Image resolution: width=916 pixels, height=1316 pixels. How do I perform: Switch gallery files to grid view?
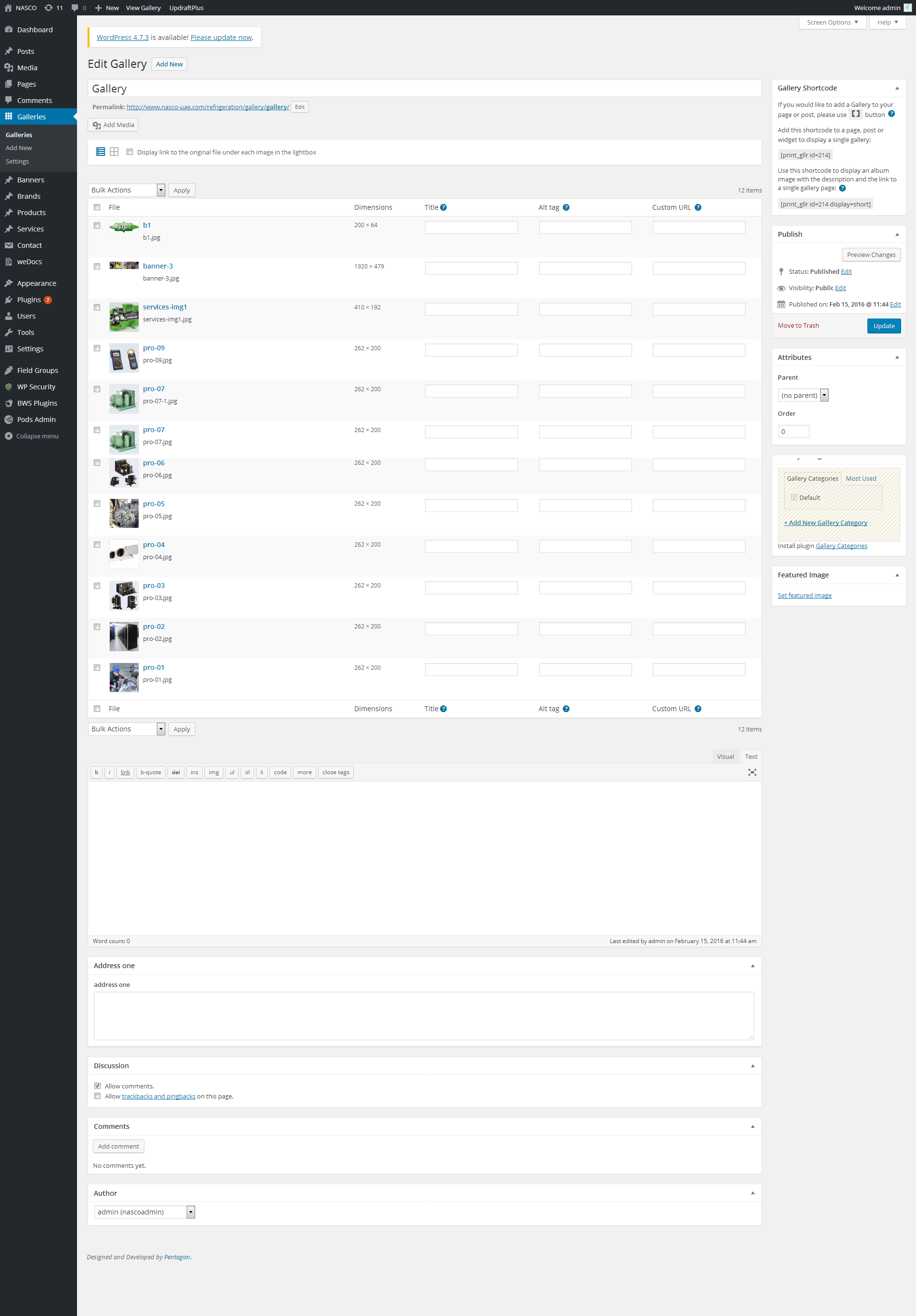click(x=114, y=151)
